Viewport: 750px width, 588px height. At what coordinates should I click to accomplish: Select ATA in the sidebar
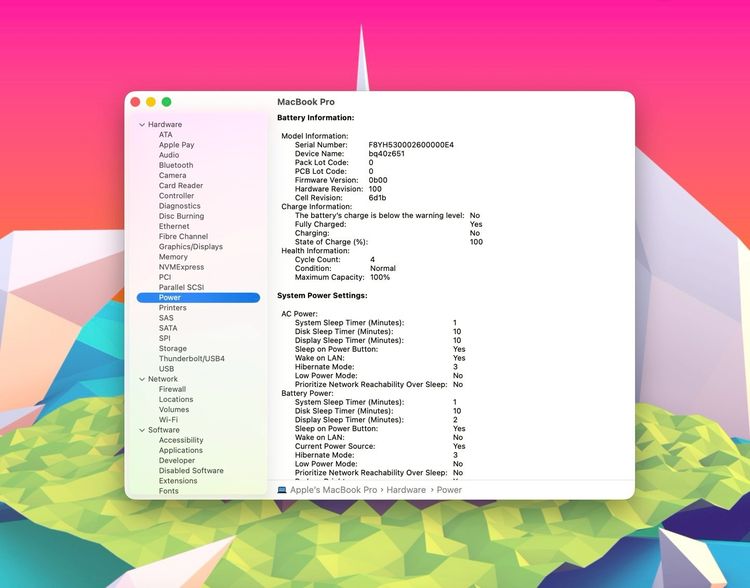point(165,134)
